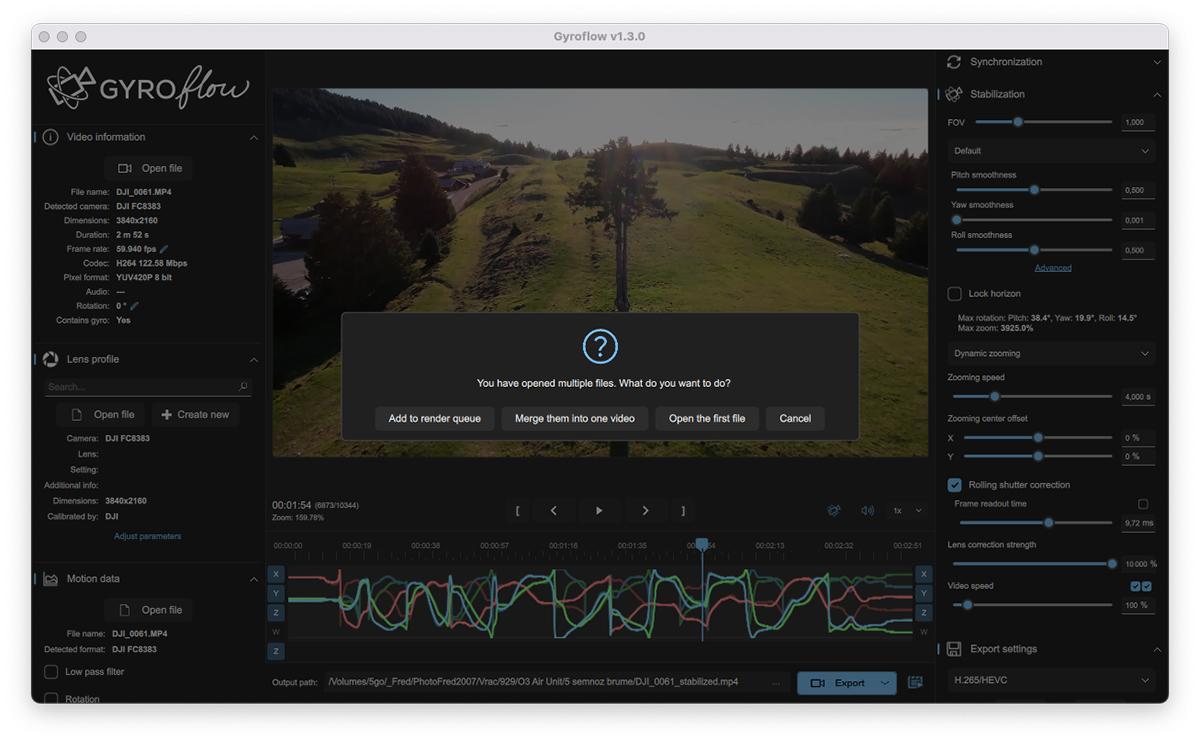Choose Add to render queue

[434, 418]
